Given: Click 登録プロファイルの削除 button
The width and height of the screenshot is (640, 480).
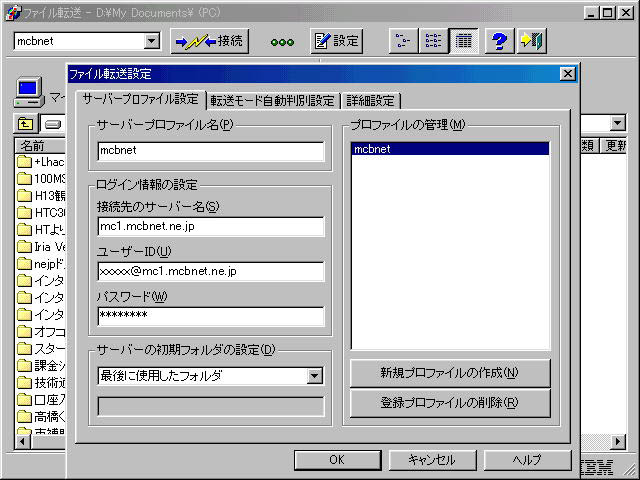Looking at the screenshot, I should [449, 403].
